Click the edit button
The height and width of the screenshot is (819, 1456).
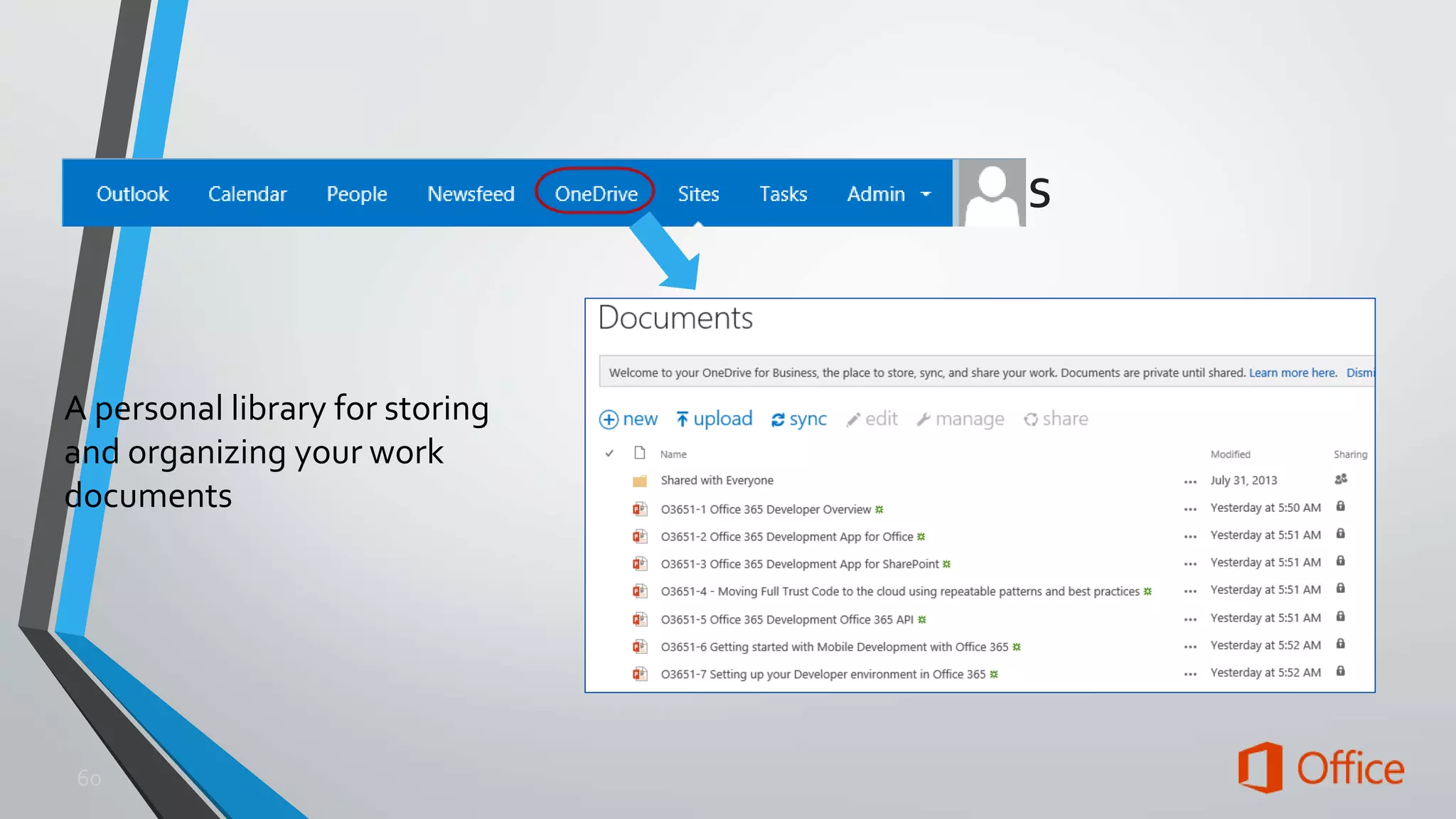click(x=872, y=419)
